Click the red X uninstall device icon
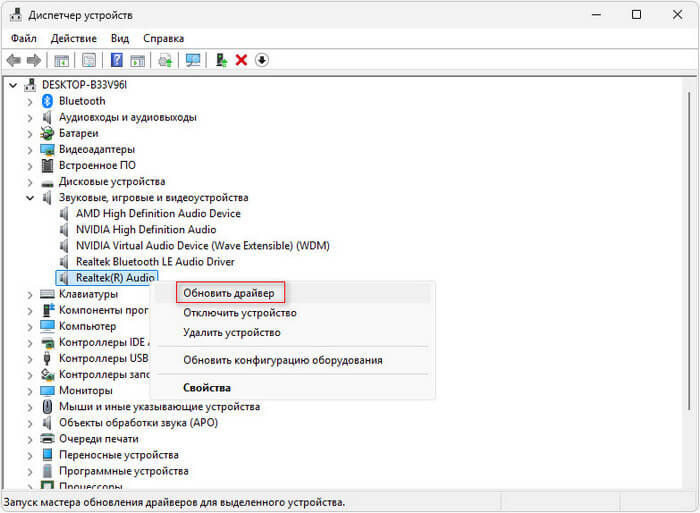This screenshot has height=513, width=700. coord(241,61)
